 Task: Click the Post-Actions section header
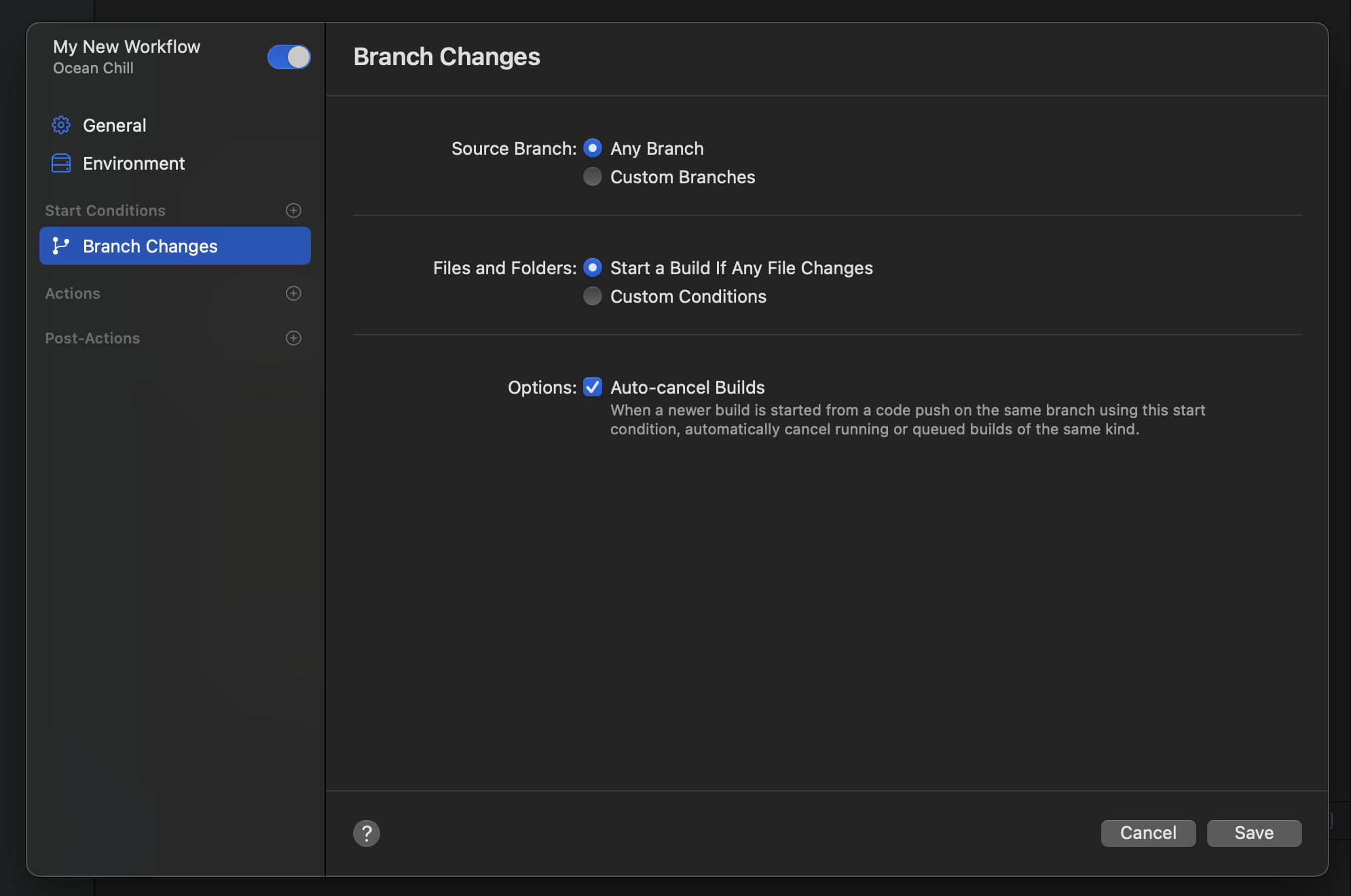[x=92, y=338]
